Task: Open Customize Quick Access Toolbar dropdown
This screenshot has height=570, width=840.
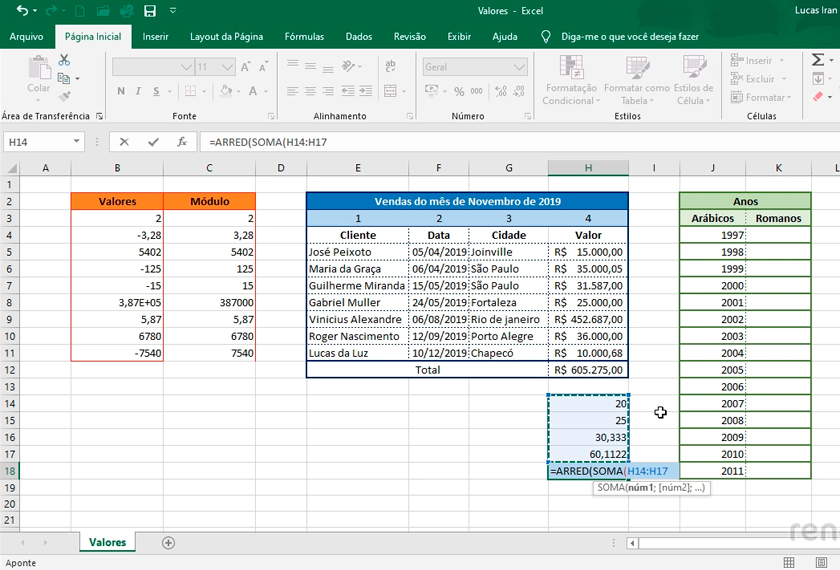Action: [174, 11]
